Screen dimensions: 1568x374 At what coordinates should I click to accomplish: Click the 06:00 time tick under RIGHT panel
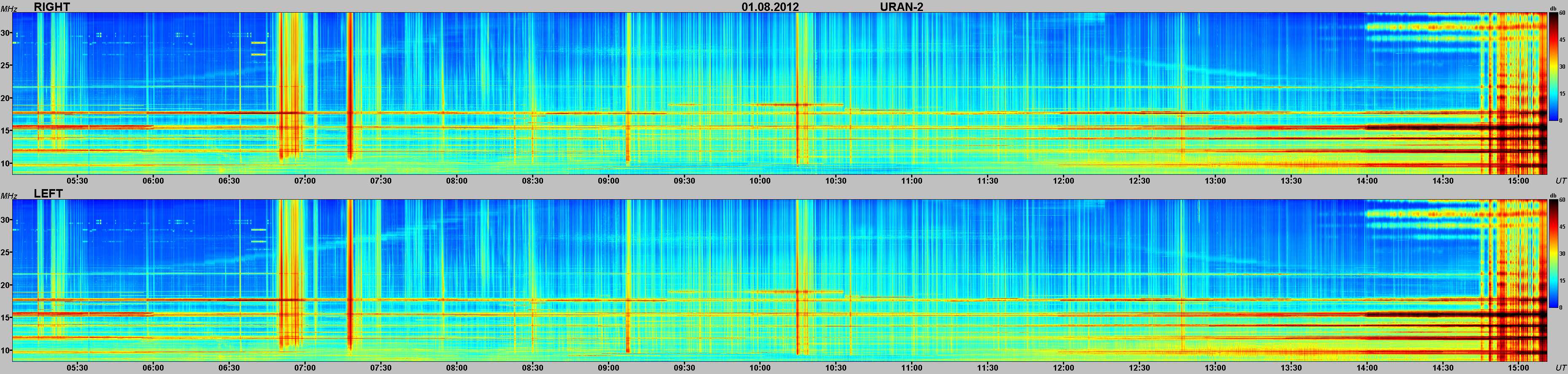tap(153, 181)
